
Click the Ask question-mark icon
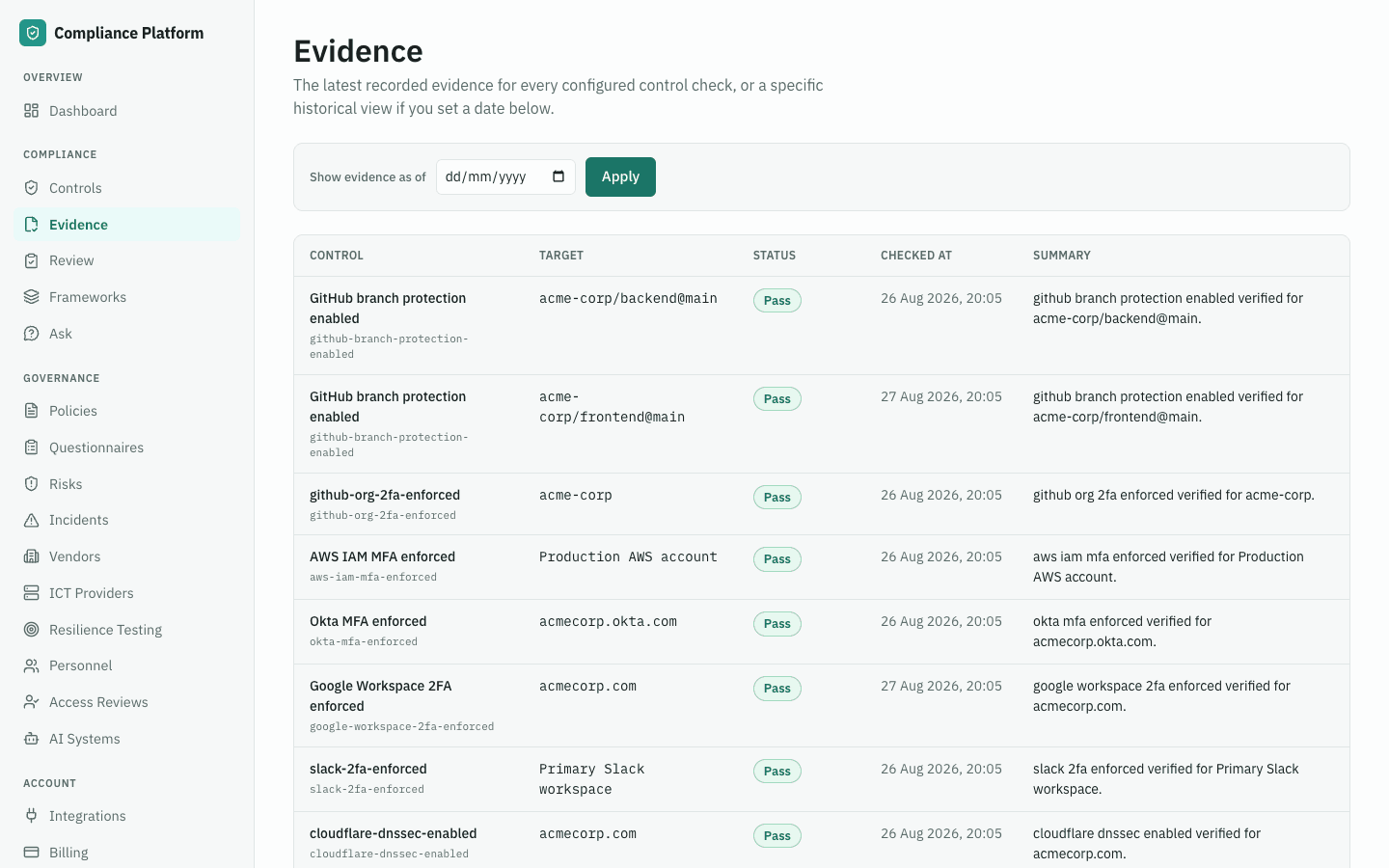32,334
